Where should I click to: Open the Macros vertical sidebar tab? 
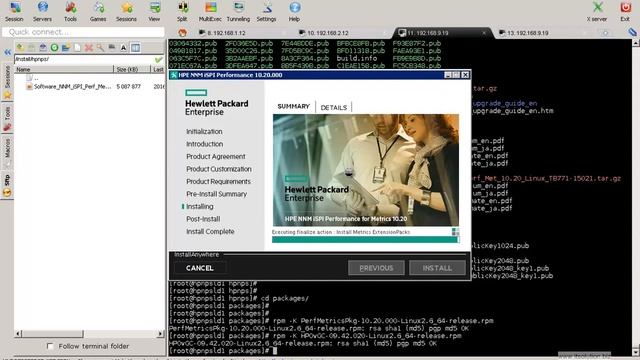[7, 153]
